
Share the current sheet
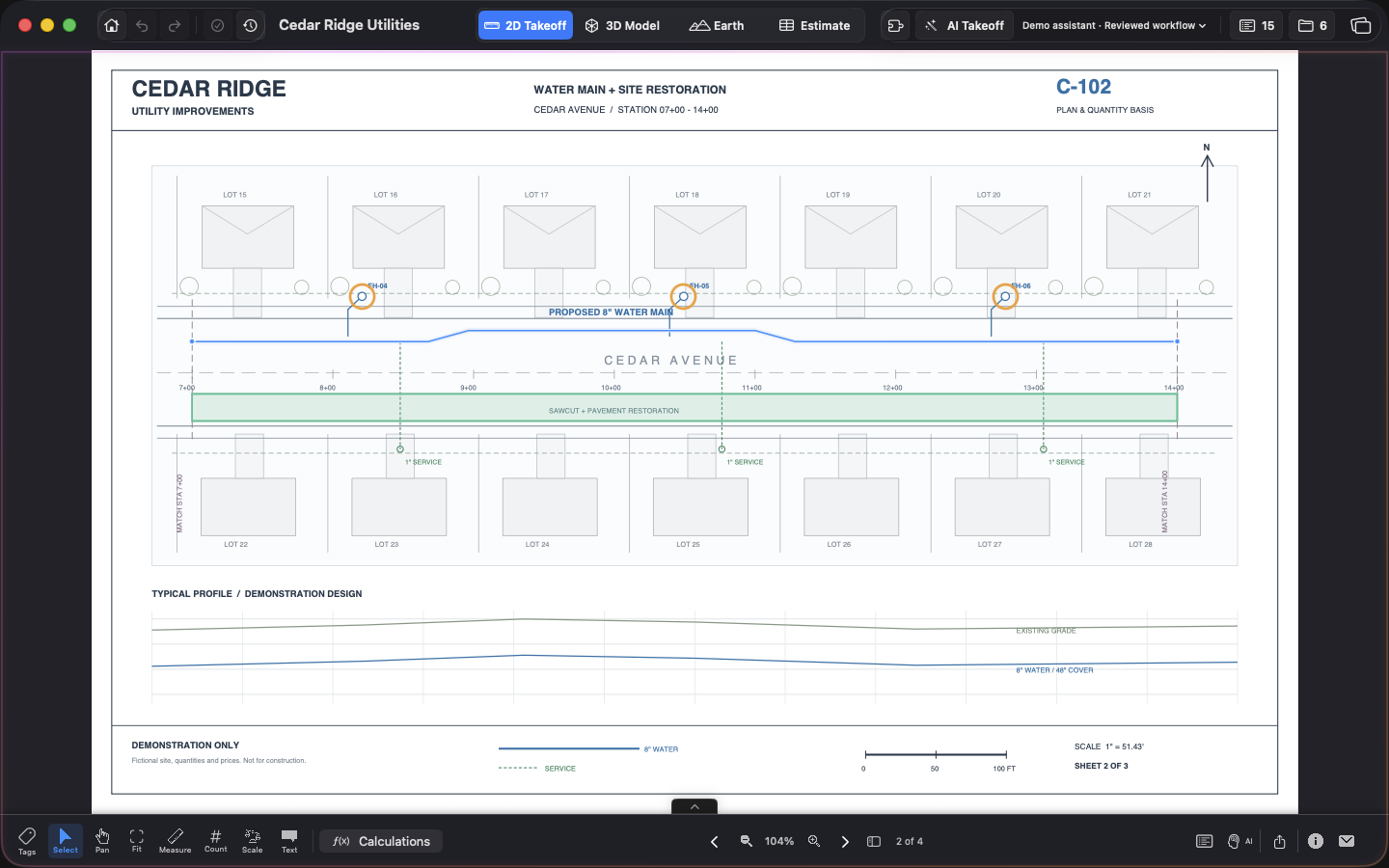pyautogui.click(x=1280, y=842)
